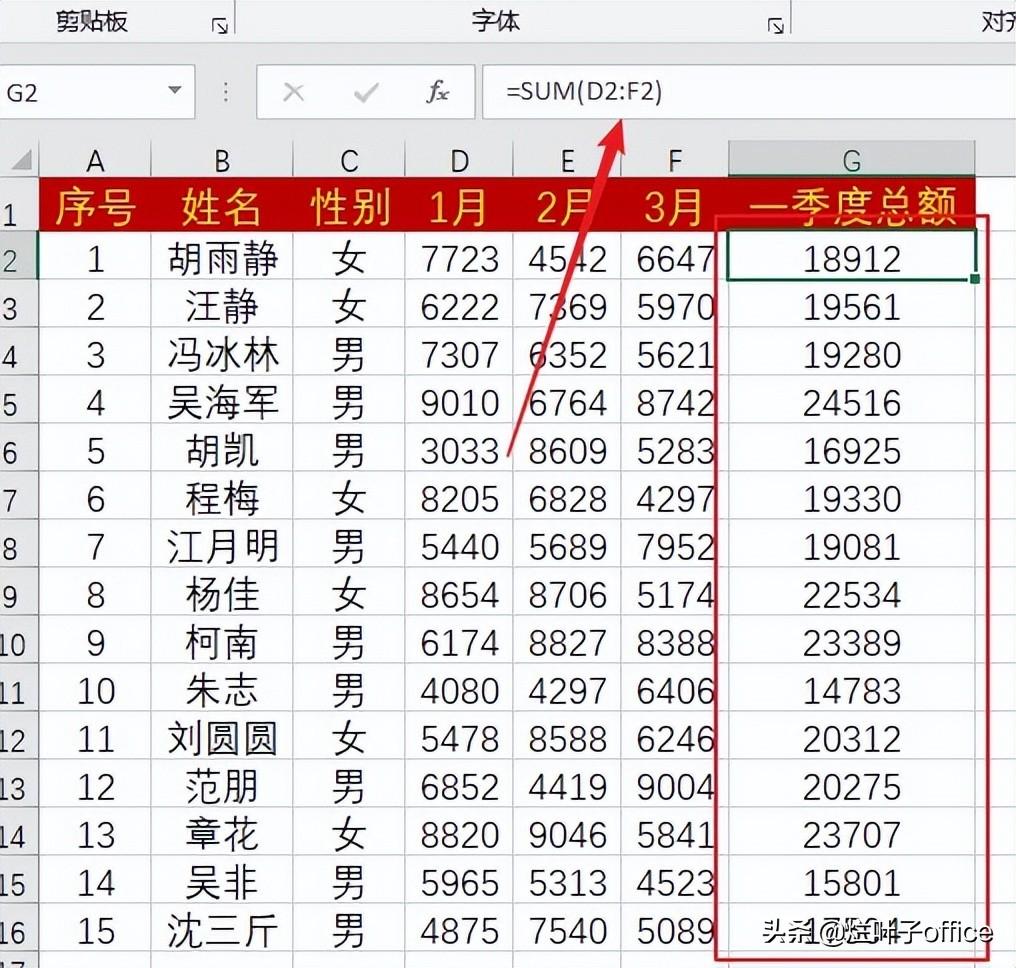Click the header cell 性别
This screenshot has height=968, width=1016.
[349, 207]
